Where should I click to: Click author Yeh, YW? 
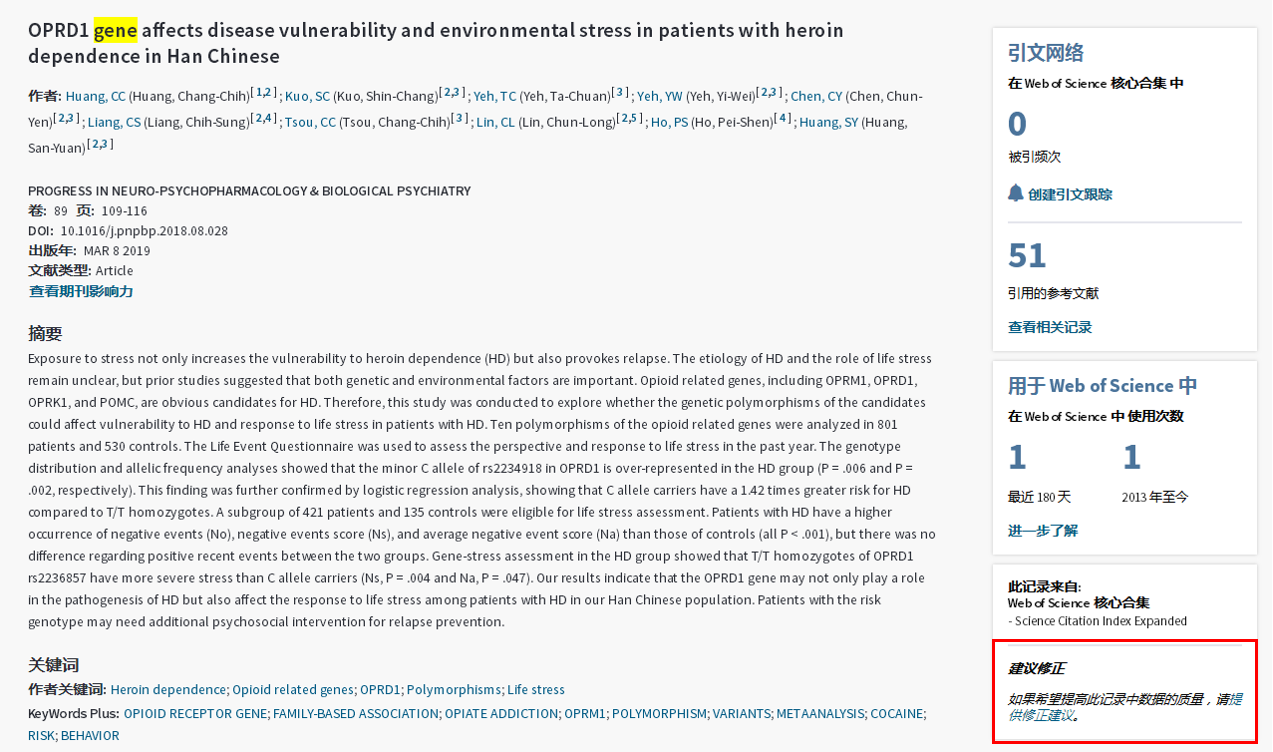(x=659, y=97)
